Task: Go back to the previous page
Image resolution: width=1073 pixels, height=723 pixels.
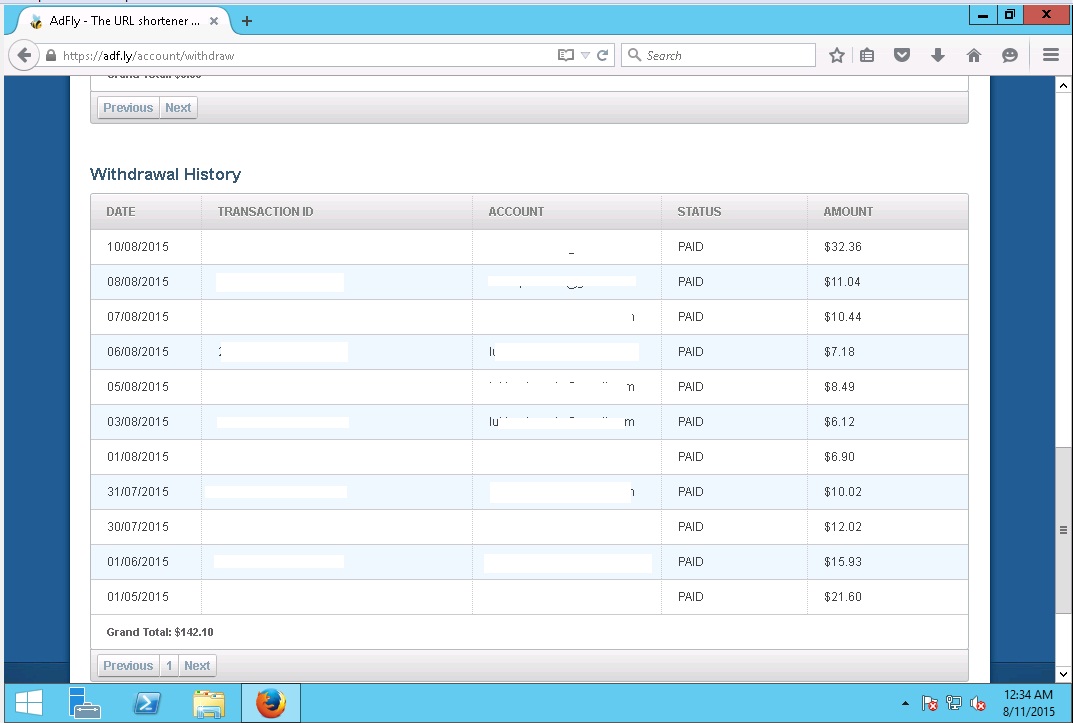Action: pos(25,56)
